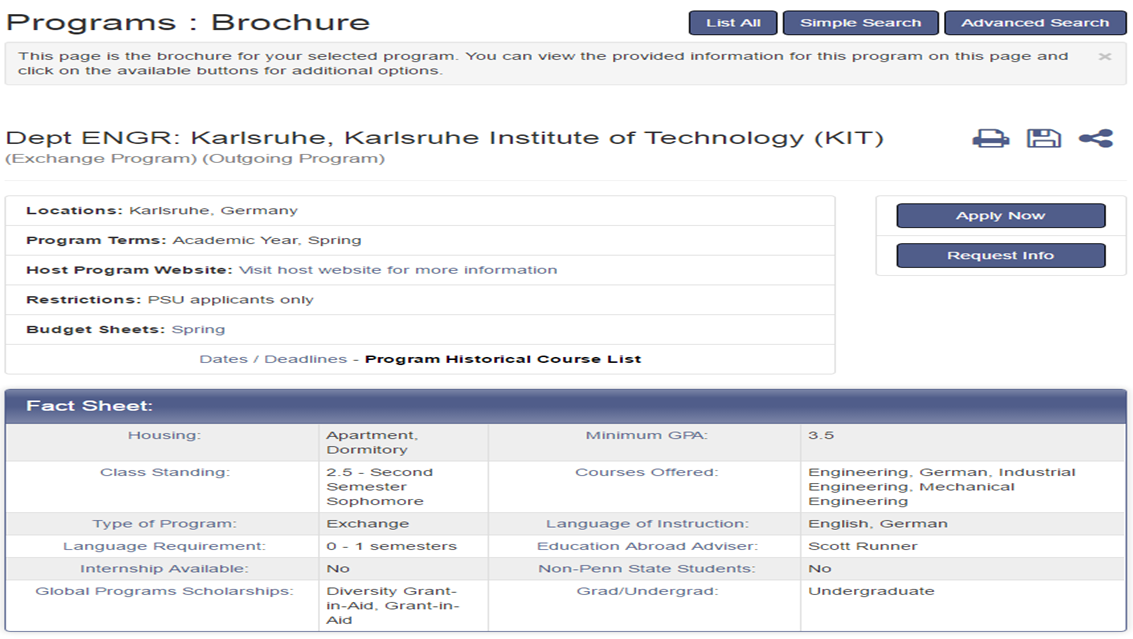This screenshot has height=639, width=1133.
Task: Click the Class Standing label
Action: click(165, 472)
